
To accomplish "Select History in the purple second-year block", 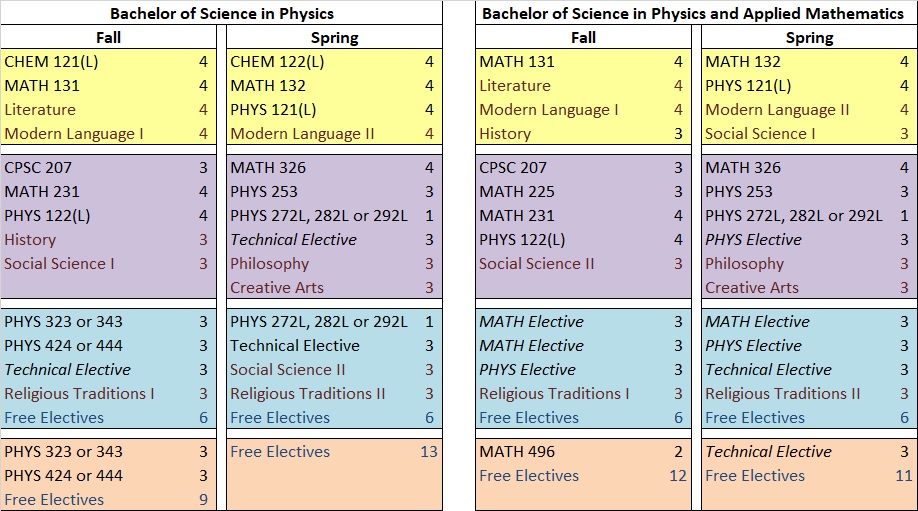I will tap(30, 239).
